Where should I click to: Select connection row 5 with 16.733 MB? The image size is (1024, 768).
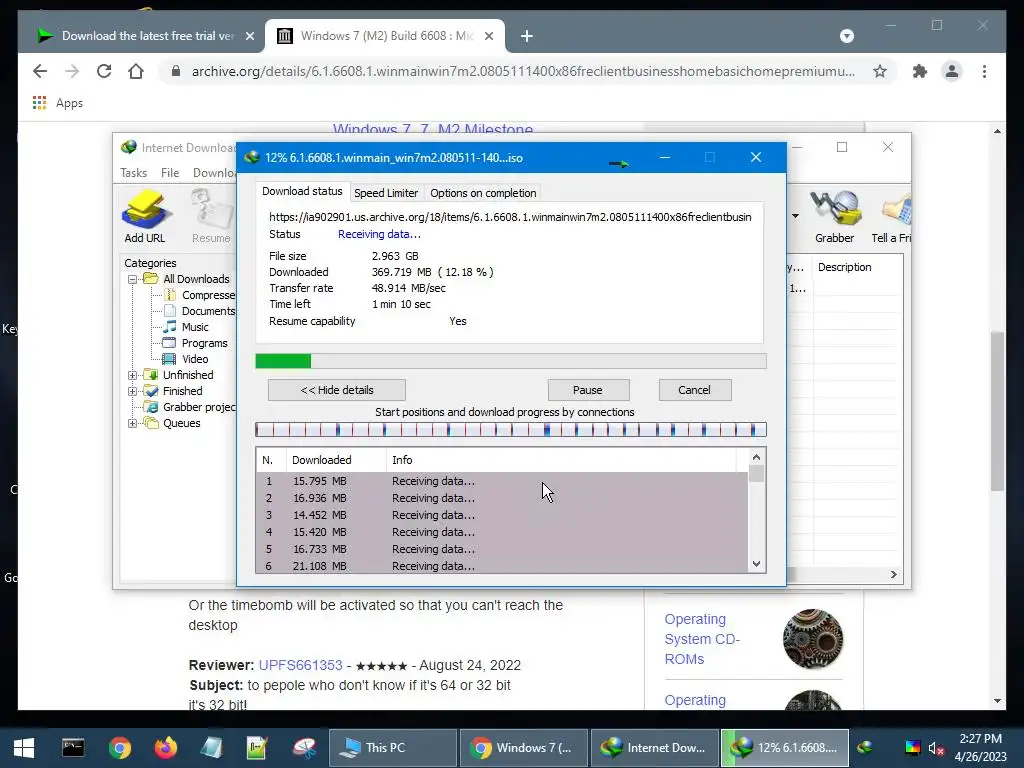[502, 549]
